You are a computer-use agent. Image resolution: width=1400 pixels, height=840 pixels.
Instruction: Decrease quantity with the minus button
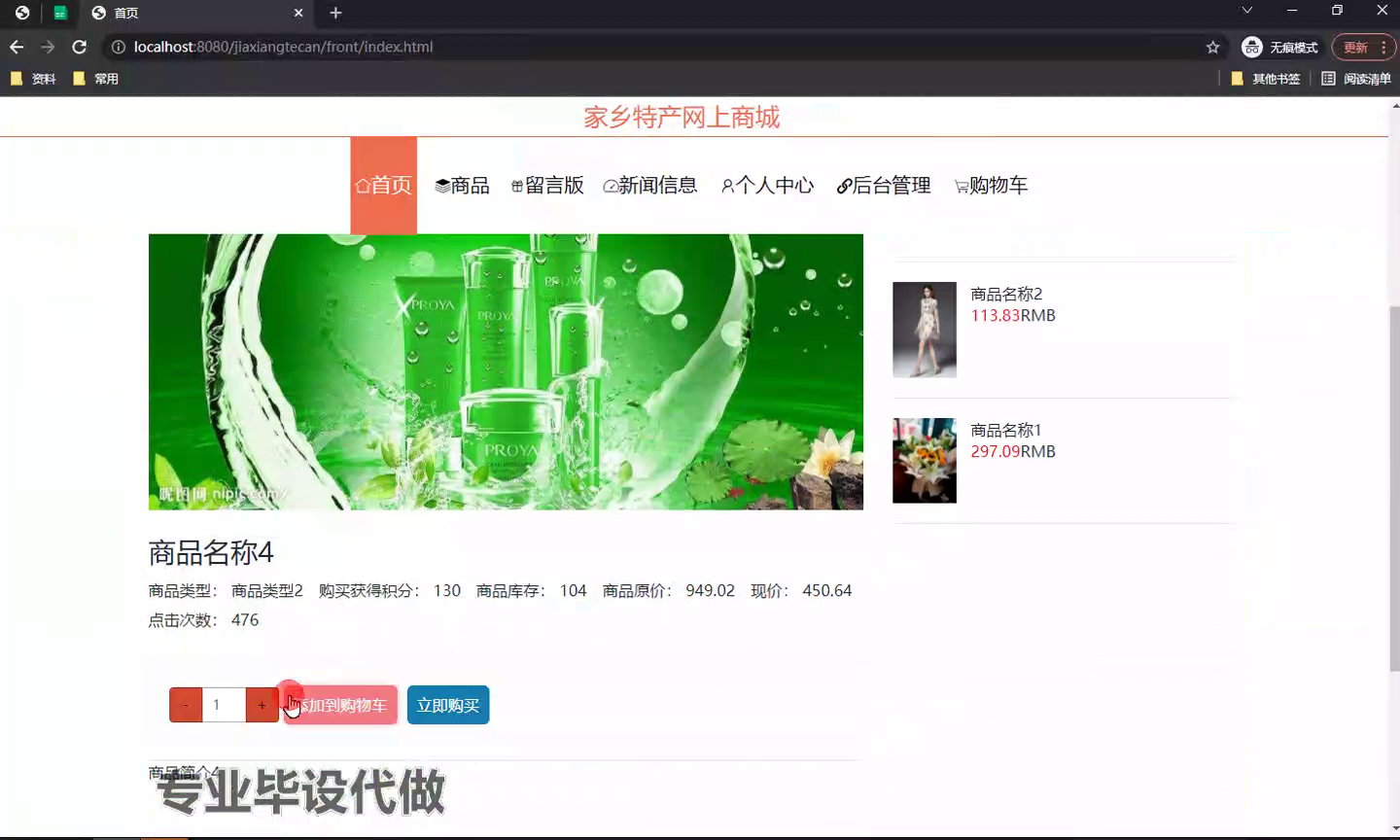[x=186, y=705]
